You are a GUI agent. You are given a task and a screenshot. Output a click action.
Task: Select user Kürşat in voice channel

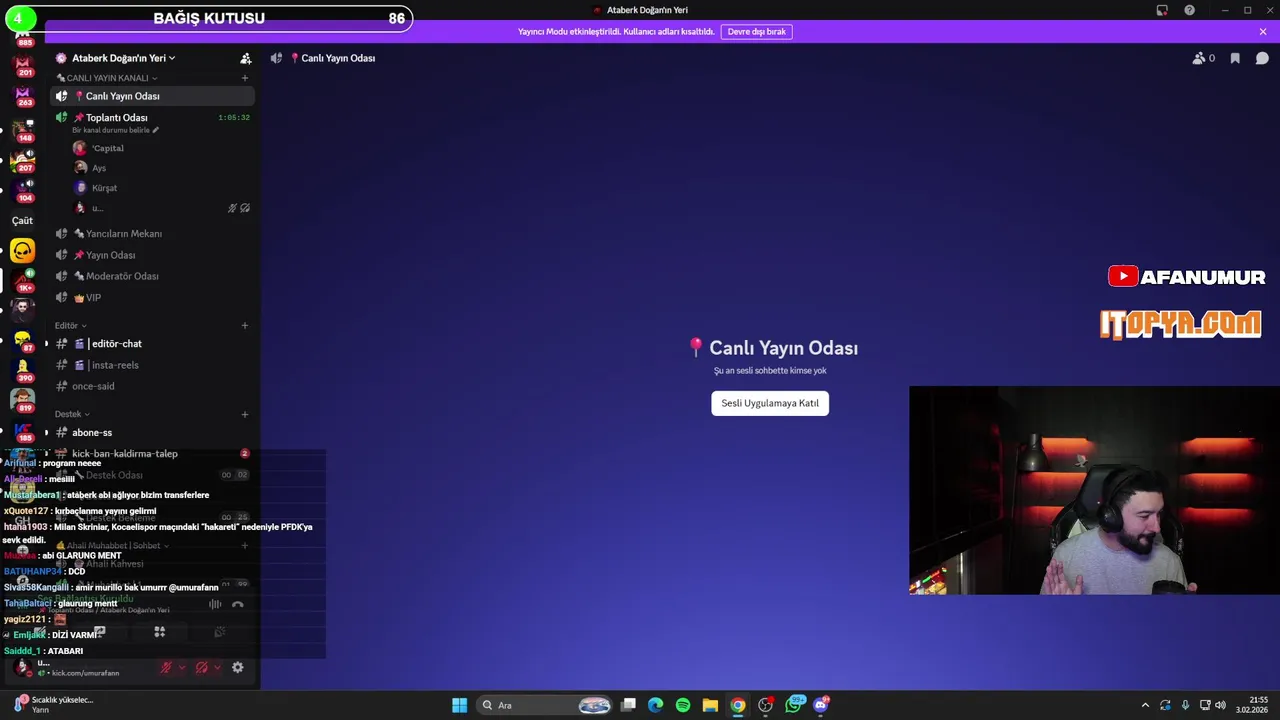click(x=96, y=188)
